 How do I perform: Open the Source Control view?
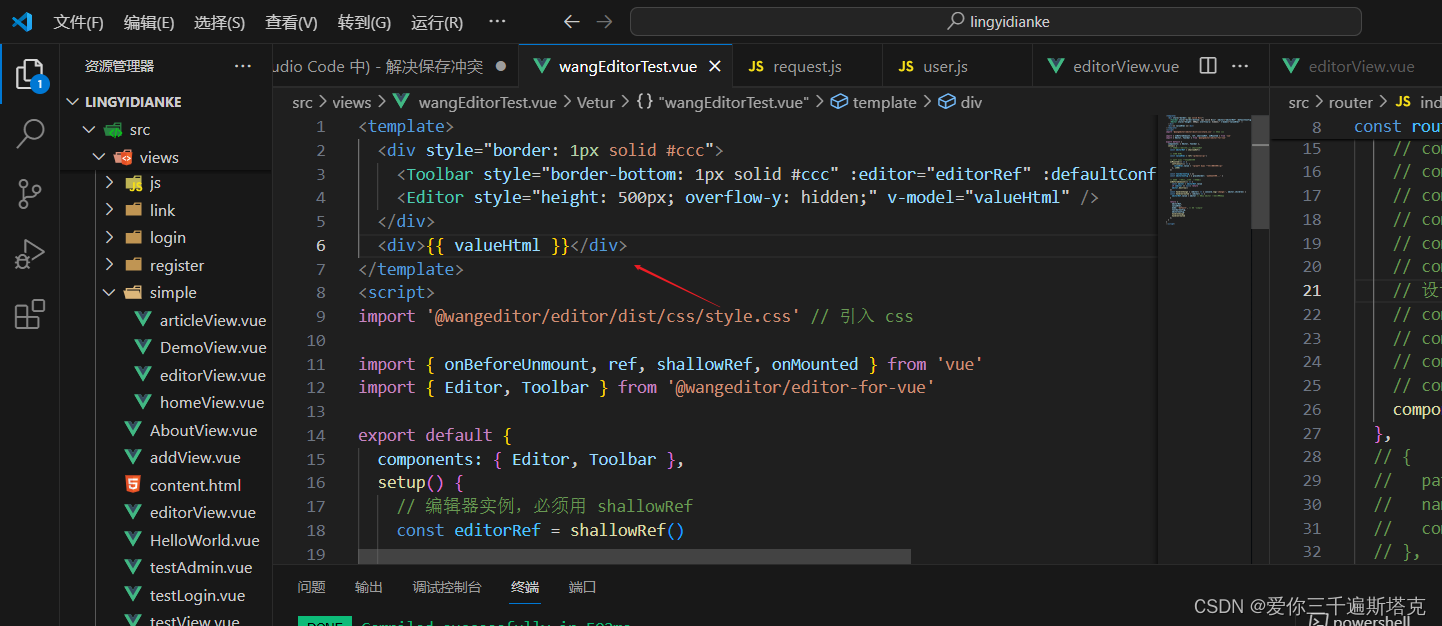pos(29,194)
